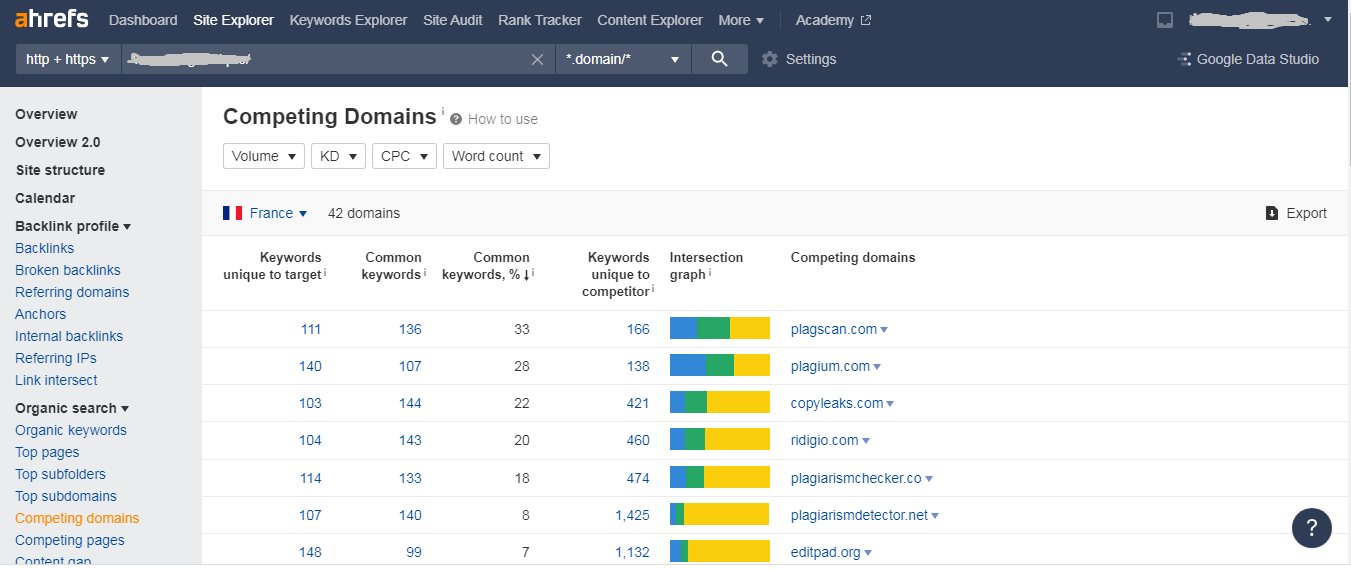Click the How to use help icon
Image resolution: width=1351 pixels, height=569 pixels.
coord(456,119)
